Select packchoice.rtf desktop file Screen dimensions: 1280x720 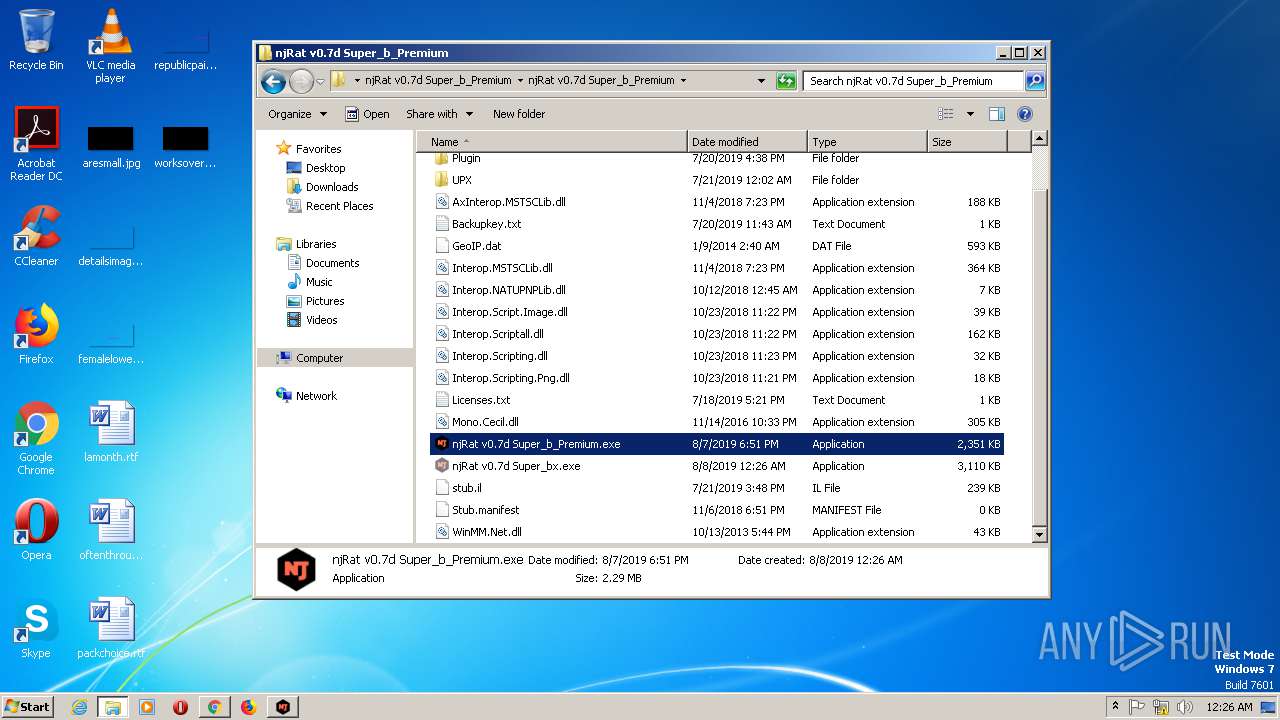pyautogui.click(x=110, y=628)
